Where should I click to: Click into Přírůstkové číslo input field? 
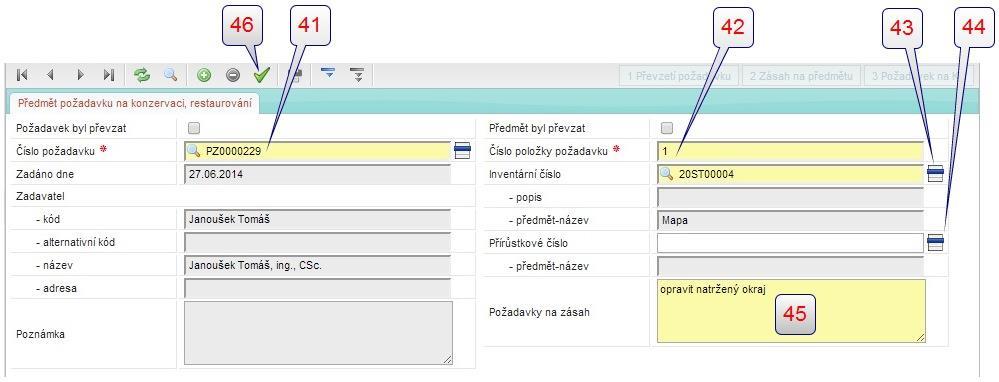coord(790,243)
